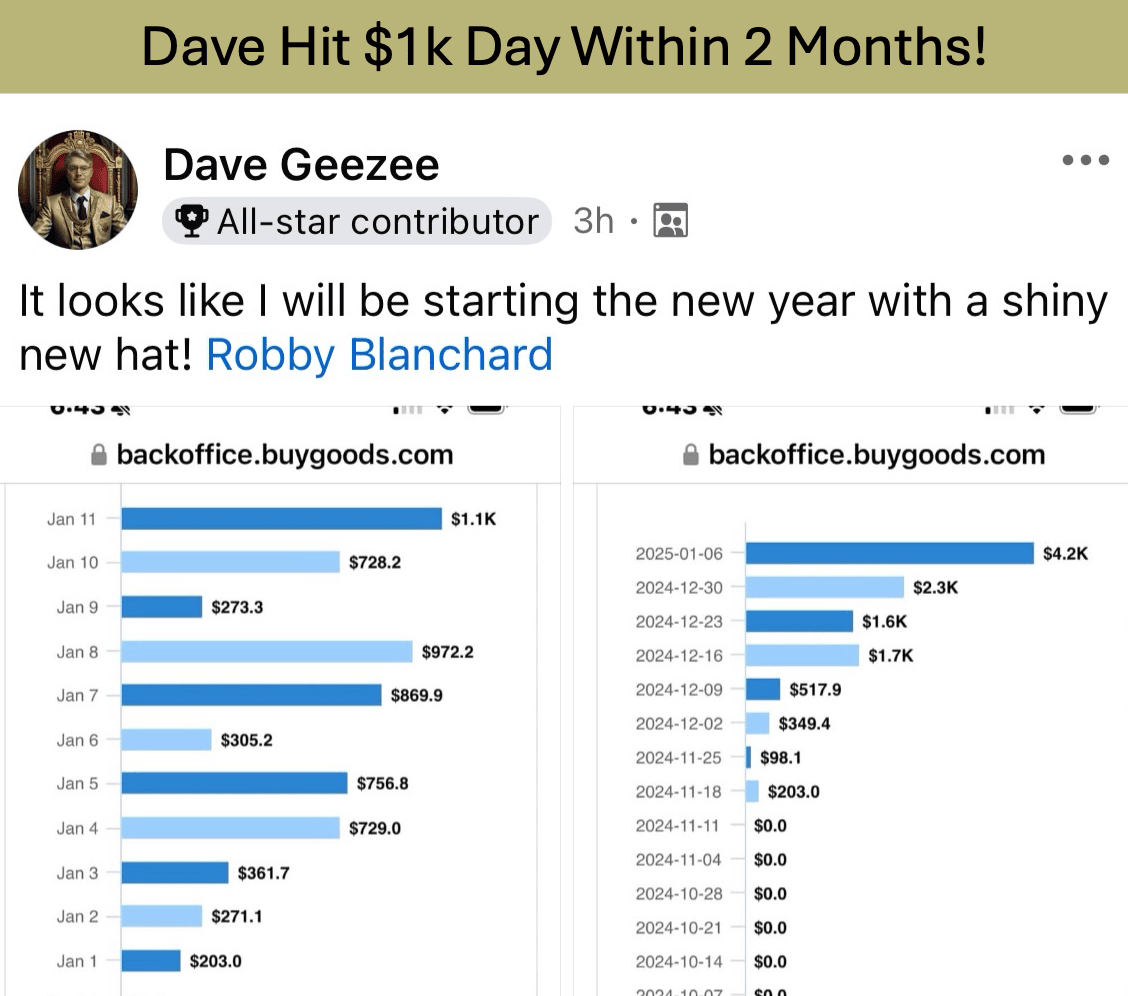This screenshot has width=1128, height=996.
Task: Click the 2024-12-09 bar showing $517.9
Action: point(763,689)
